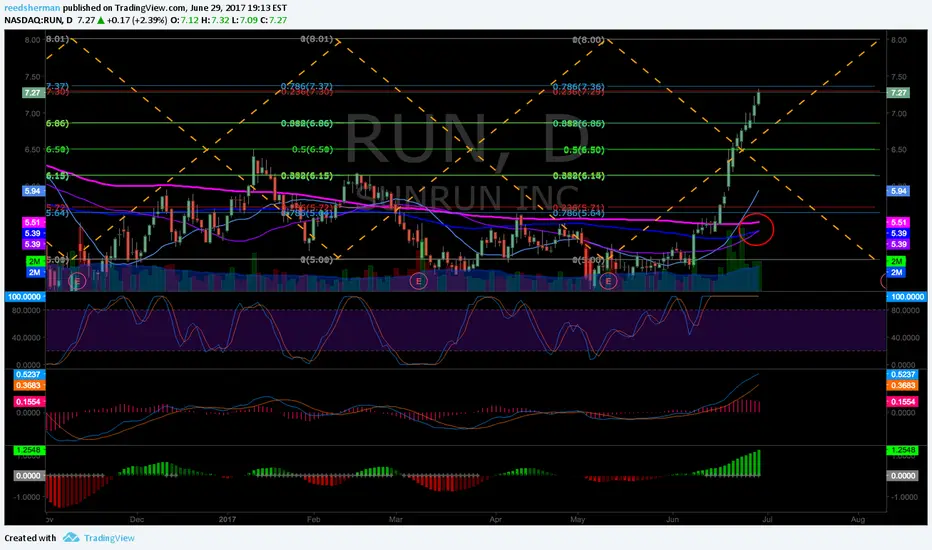Open the earnings E marker near November

[x=77, y=281]
